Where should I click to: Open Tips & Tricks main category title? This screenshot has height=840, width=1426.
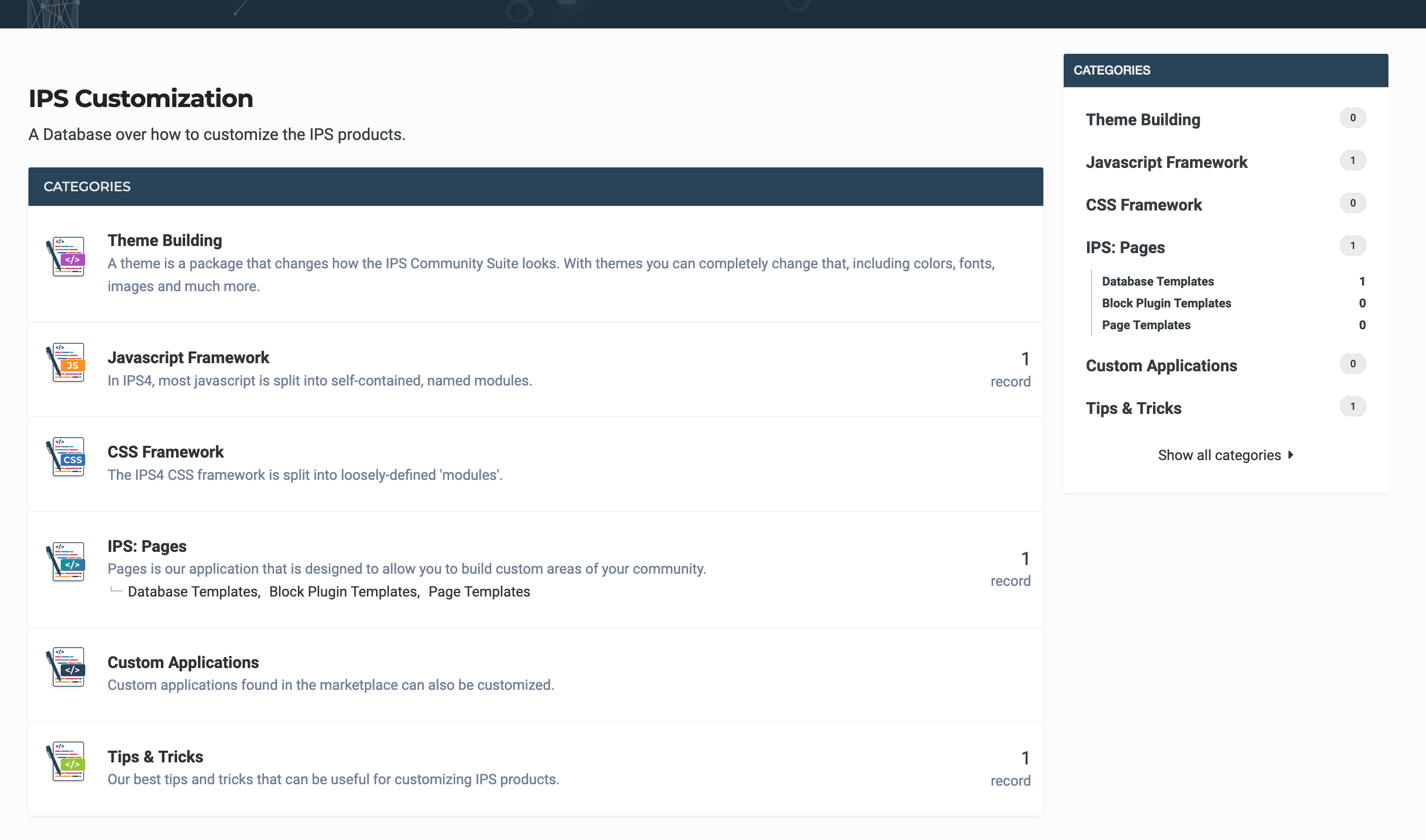tap(155, 757)
